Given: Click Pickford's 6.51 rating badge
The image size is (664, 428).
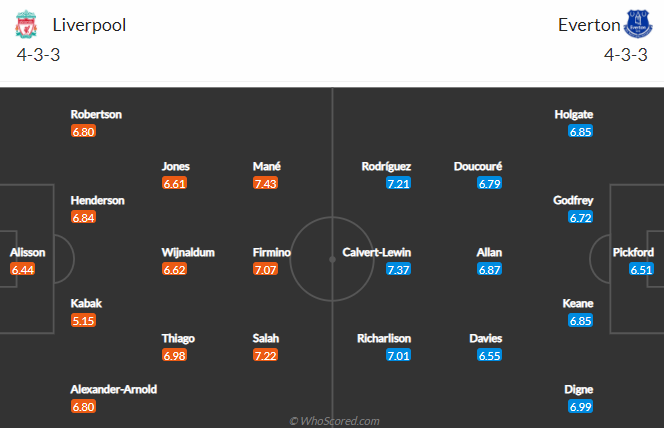Looking at the screenshot, I should tap(642, 269).
